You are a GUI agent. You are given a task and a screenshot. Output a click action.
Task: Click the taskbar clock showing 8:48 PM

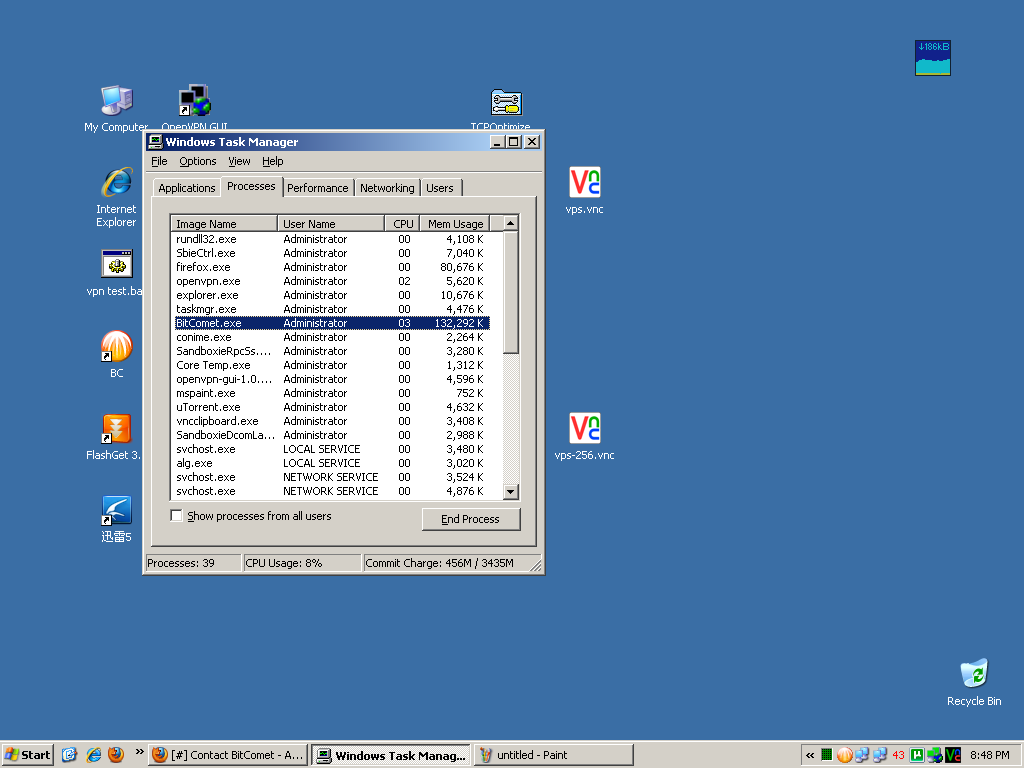tap(989, 755)
